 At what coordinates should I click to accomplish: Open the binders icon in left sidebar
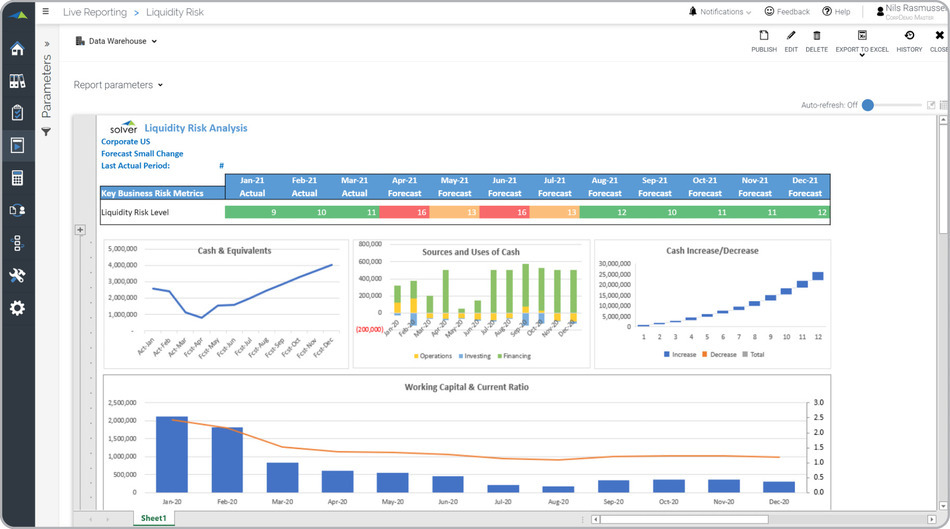click(x=17, y=81)
